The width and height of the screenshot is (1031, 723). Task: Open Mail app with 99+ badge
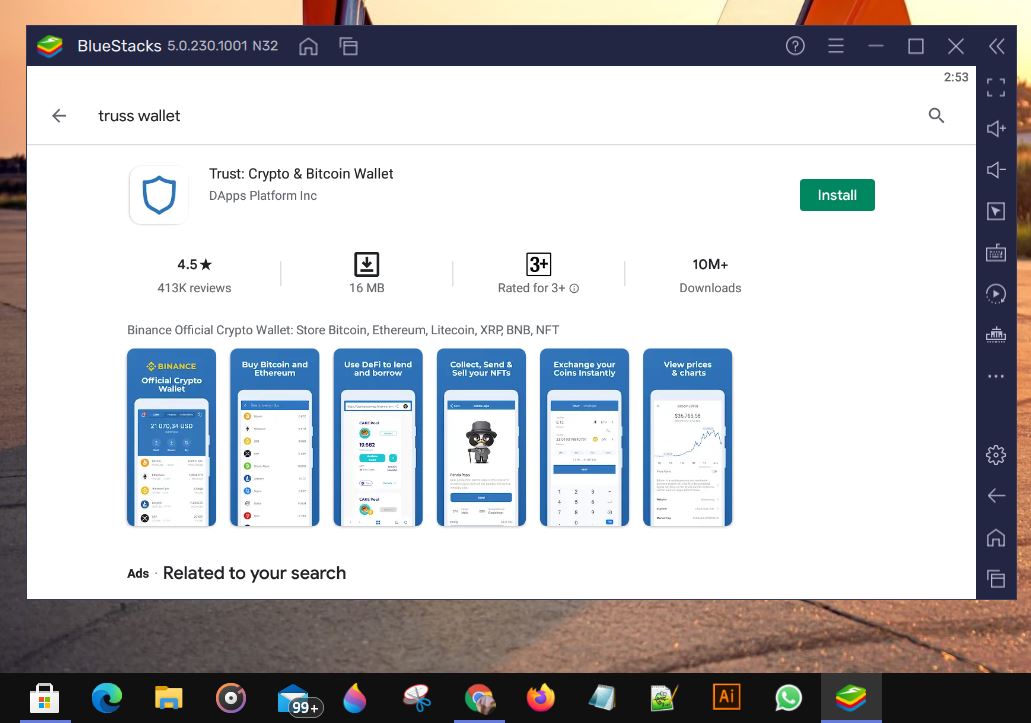[299, 699]
